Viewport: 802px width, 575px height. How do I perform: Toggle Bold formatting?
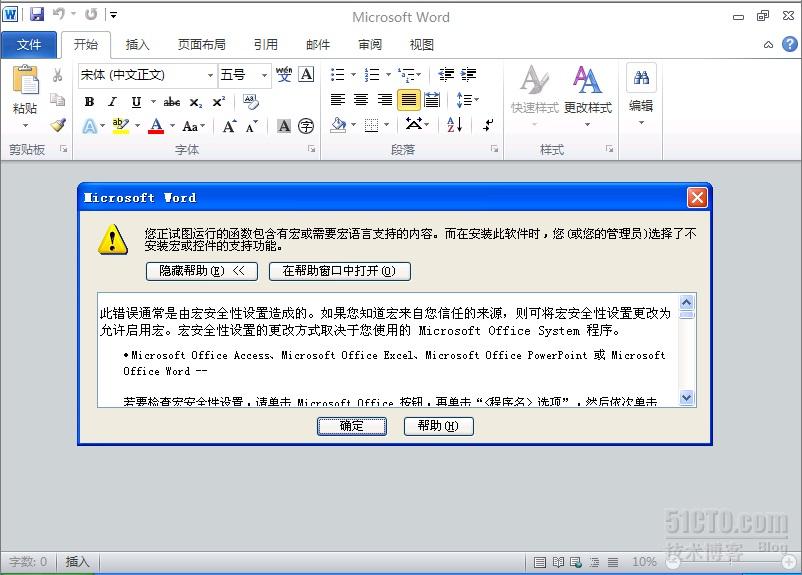point(90,102)
